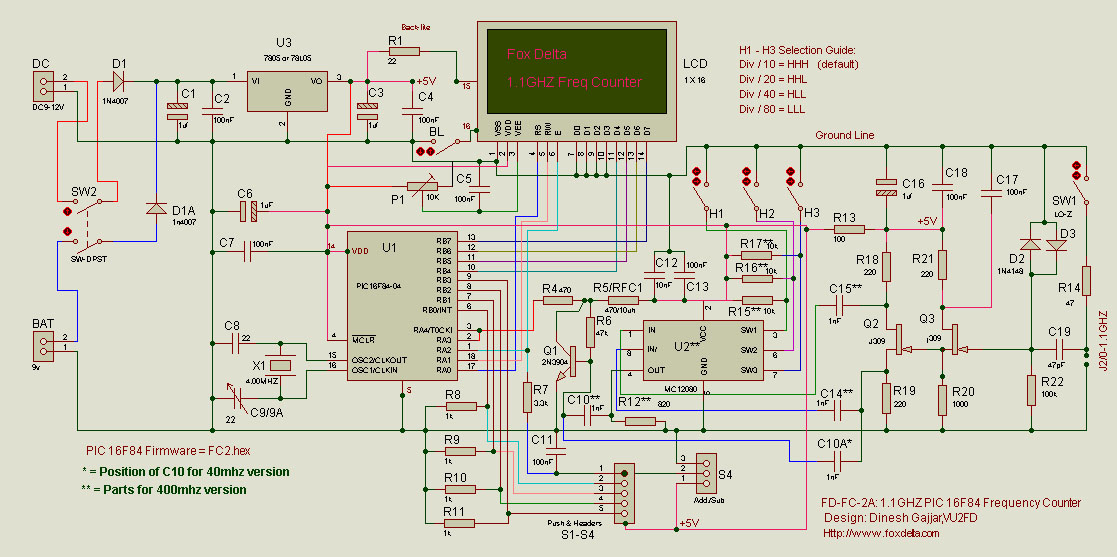Click resistor R13 100 symbol
This screenshot has width=1117, height=557.
click(x=848, y=229)
